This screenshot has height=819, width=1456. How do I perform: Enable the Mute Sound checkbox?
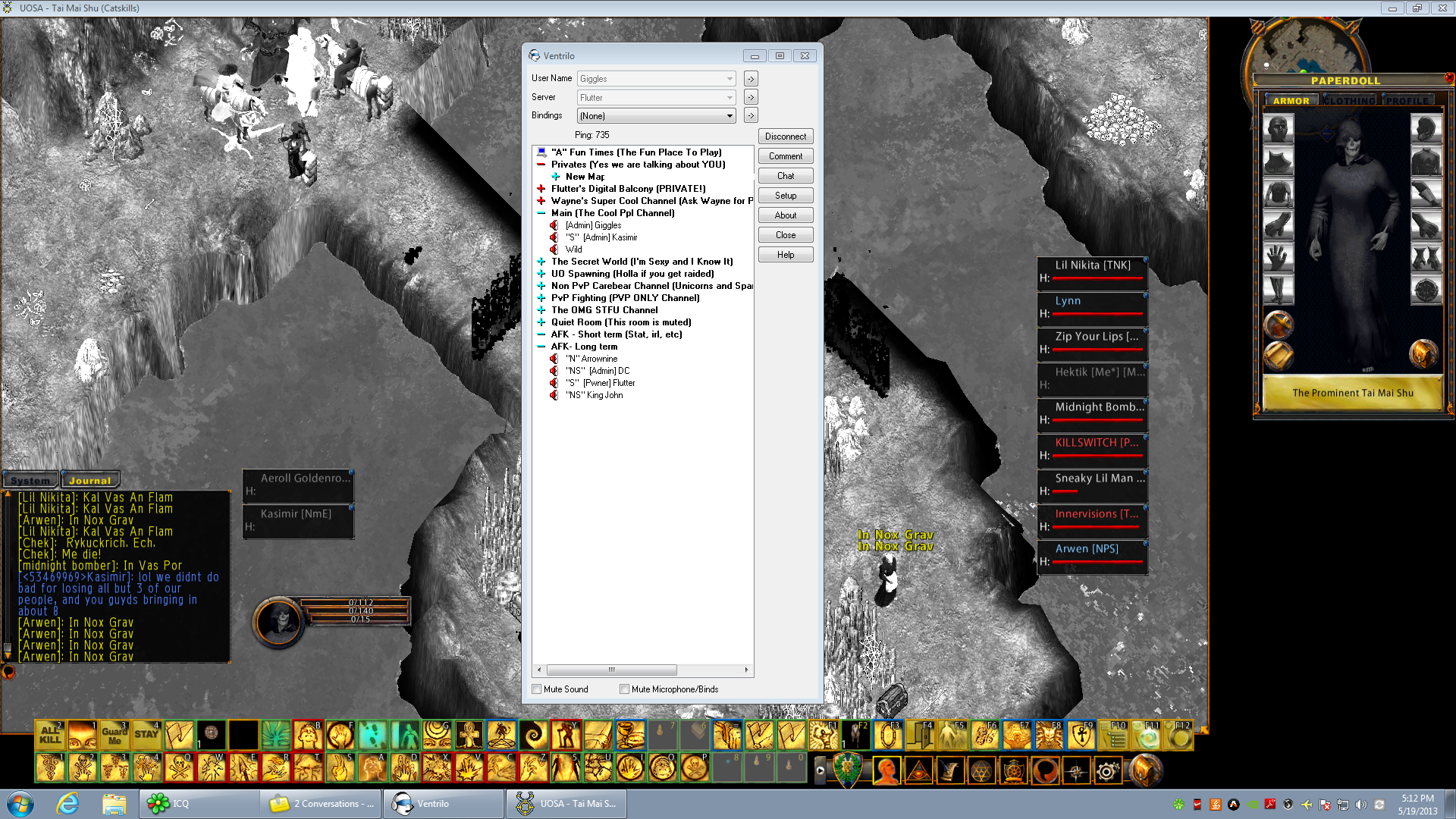pos(537,689)
